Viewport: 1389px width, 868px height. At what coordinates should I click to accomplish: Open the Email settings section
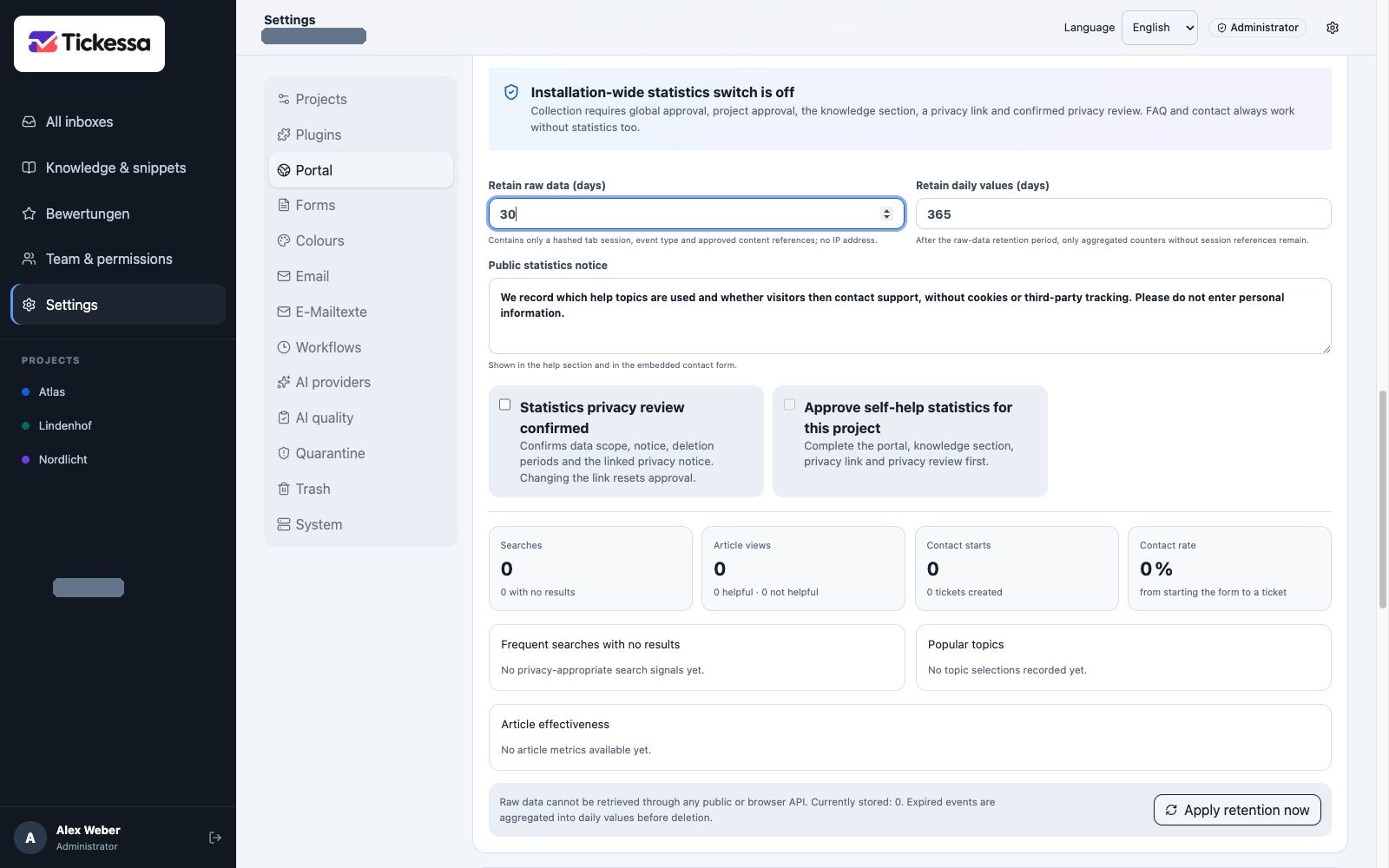(x=361, y=276)
